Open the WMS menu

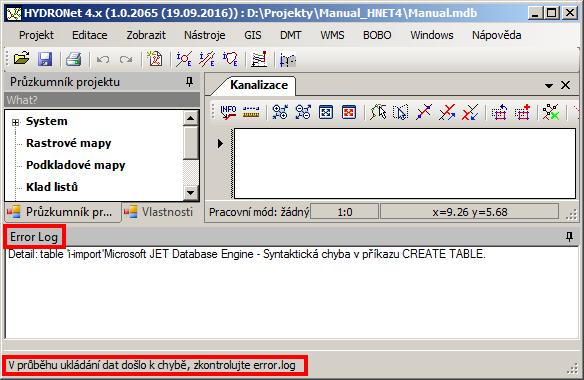pyautogui.click(x=332, y=35)
